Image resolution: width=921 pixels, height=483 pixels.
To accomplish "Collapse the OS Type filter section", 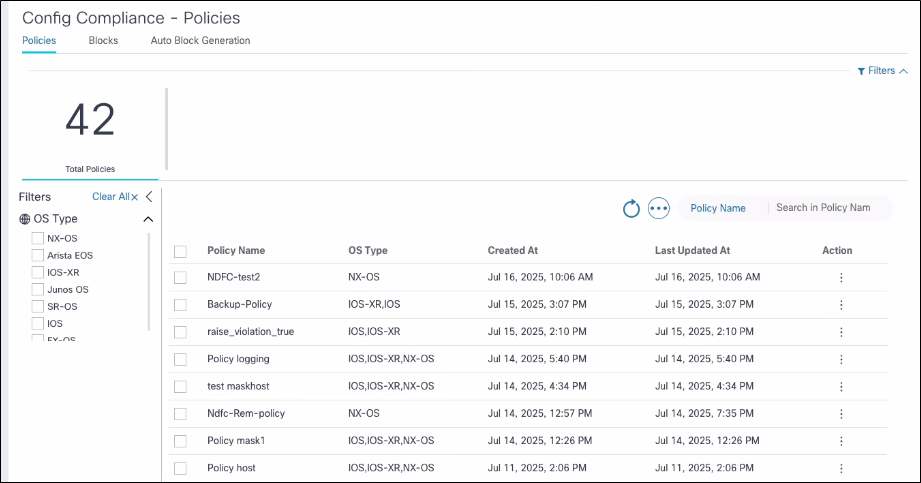I will point(148,219).
